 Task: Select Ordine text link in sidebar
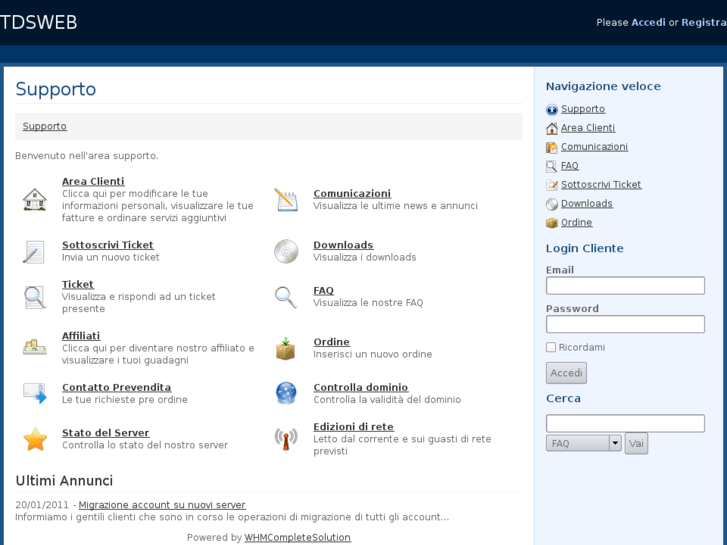point(576,223)
